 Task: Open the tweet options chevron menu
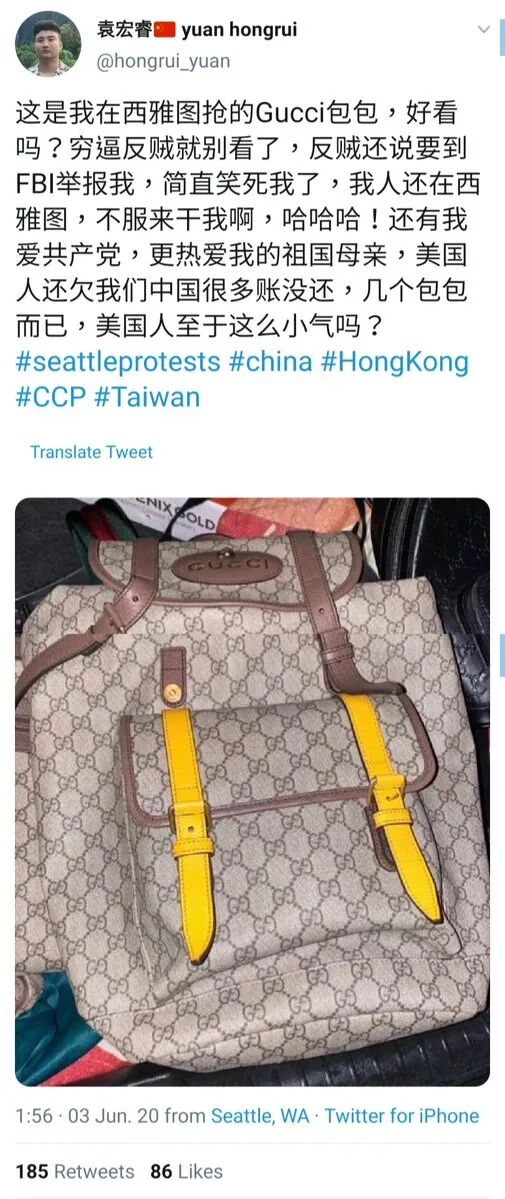484,29
